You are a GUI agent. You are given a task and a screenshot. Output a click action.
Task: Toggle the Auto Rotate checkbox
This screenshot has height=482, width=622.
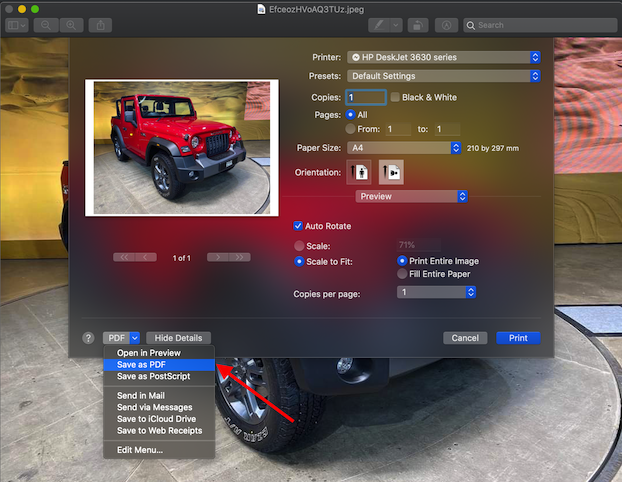pos(298,226)
